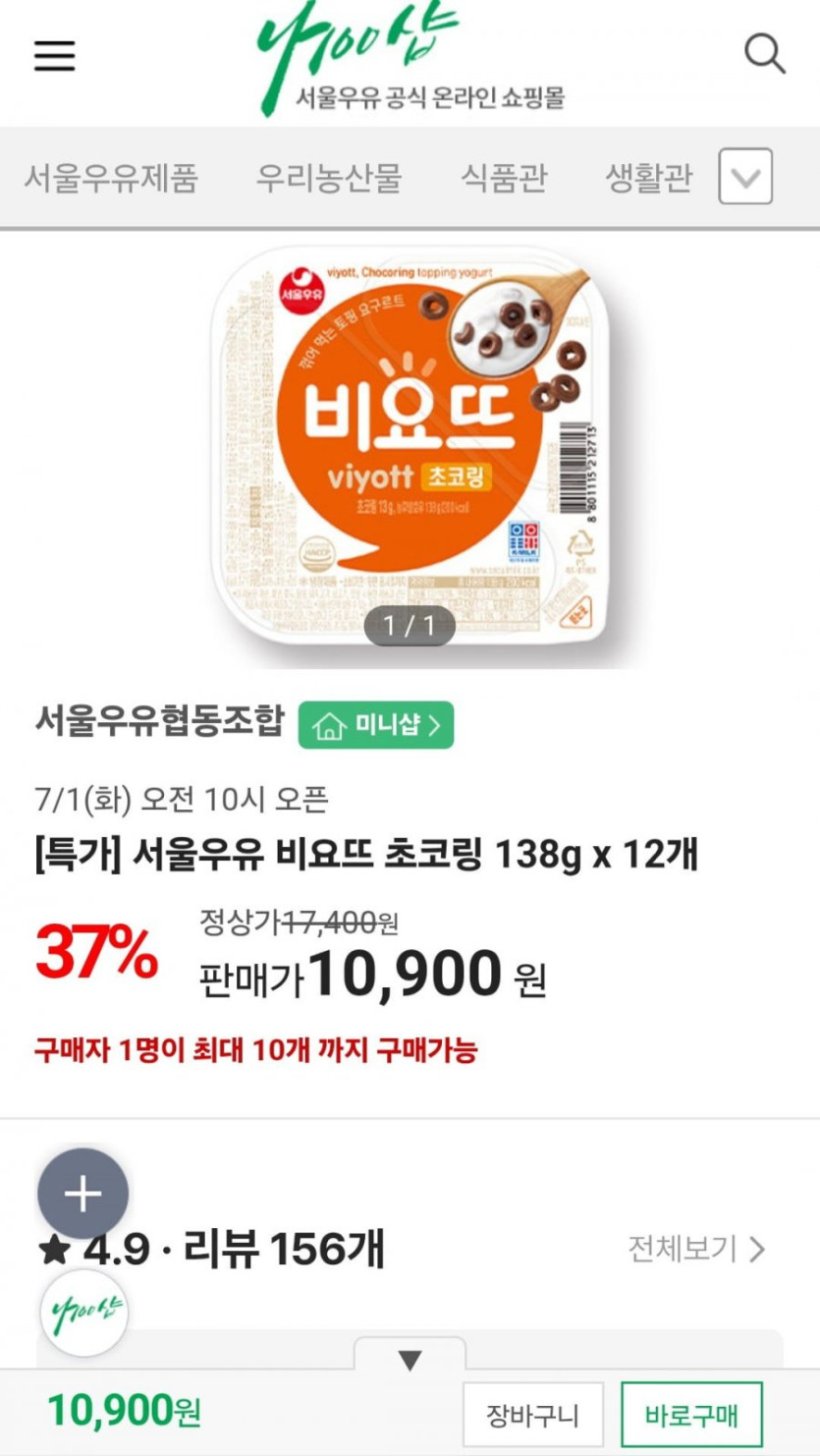Switch to the 생활관 tab
The height and width of the screenshot is (1456, 820).
pyautogui.click(x=648, y=178)
